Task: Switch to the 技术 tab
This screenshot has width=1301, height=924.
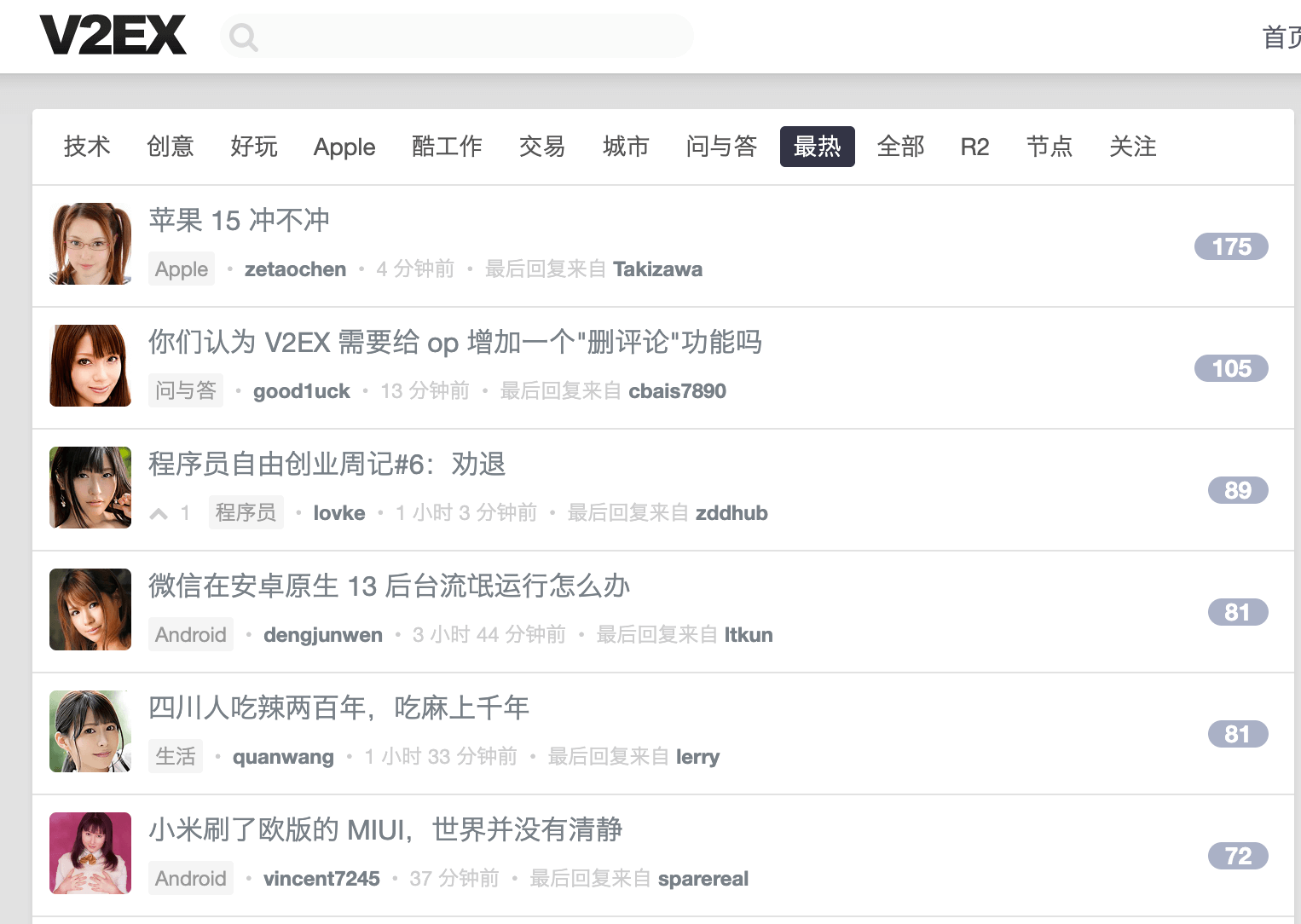Action: click(x=86, y=147)
